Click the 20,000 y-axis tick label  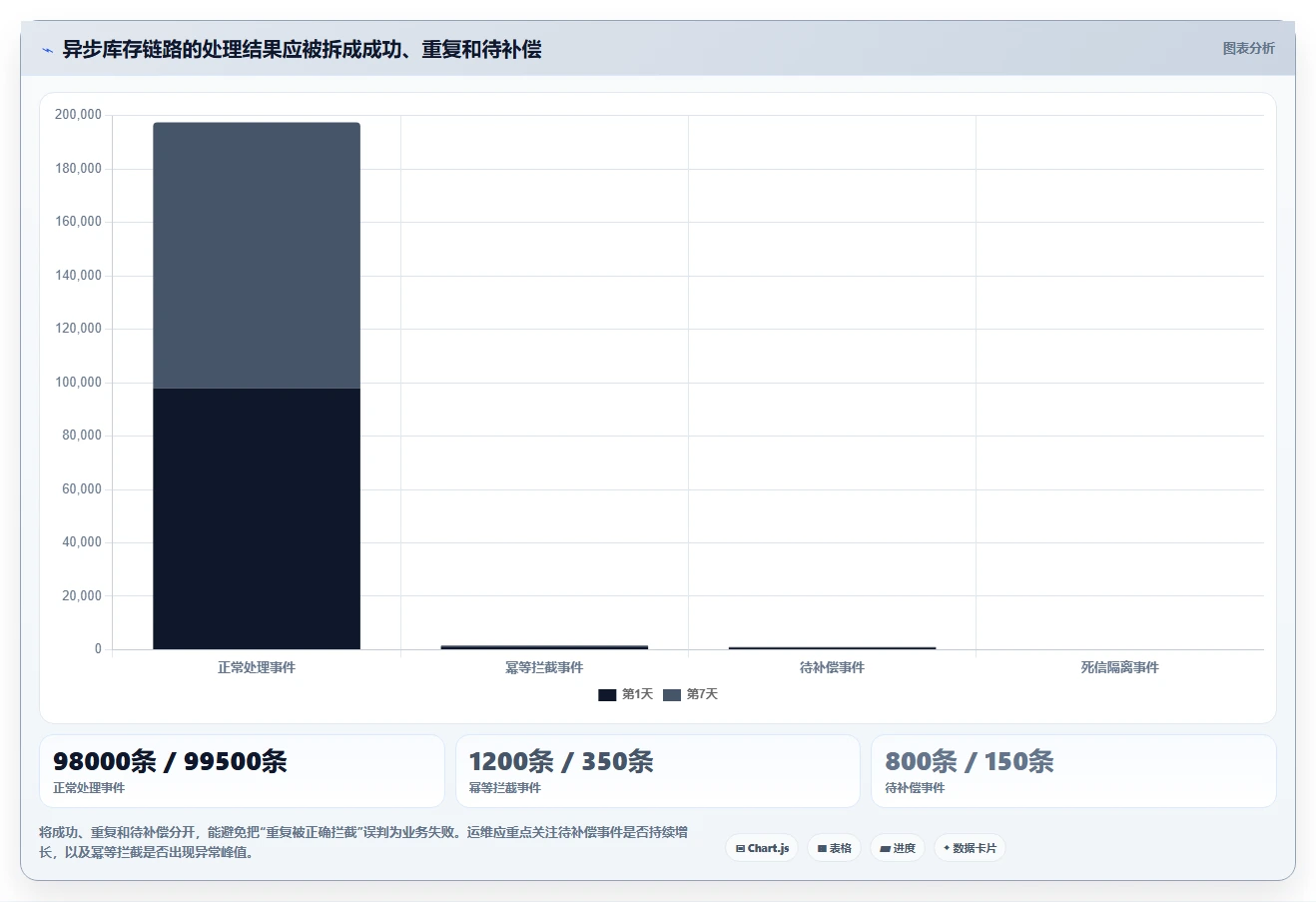pyautogui.click(x=81, y=595)
